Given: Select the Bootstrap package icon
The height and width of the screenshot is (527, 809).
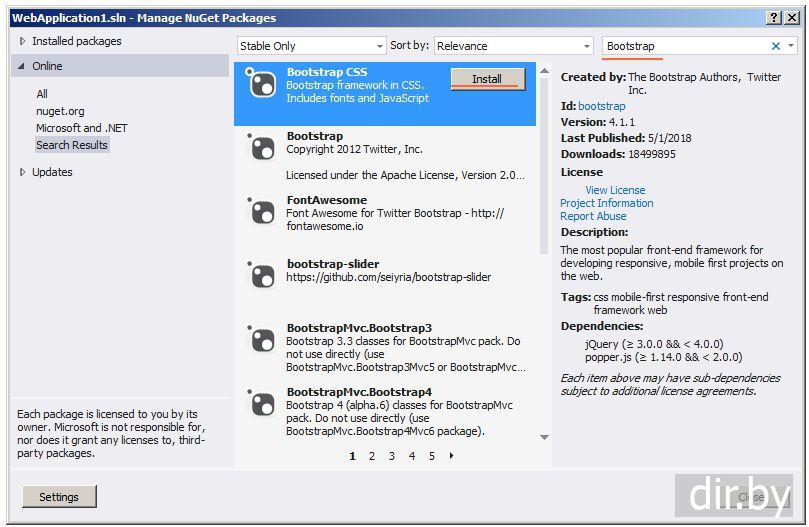Looking at the screenshot, I should point(261,148).
